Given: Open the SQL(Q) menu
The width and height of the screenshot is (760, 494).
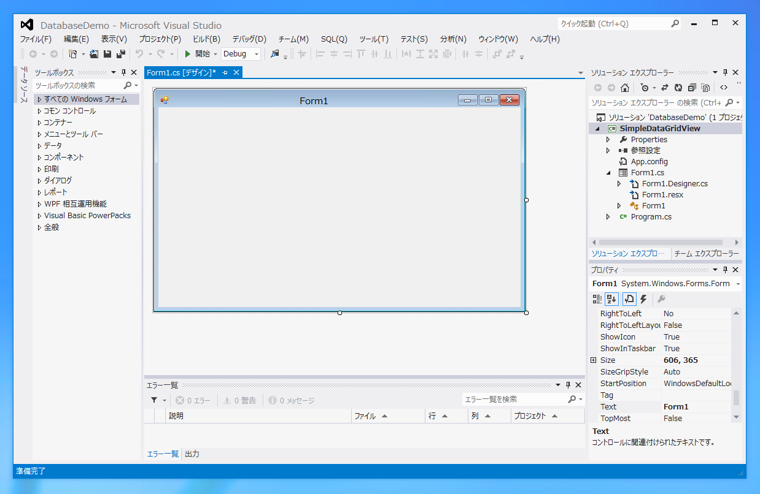Looking at the screenshot, I should (334, 39).
